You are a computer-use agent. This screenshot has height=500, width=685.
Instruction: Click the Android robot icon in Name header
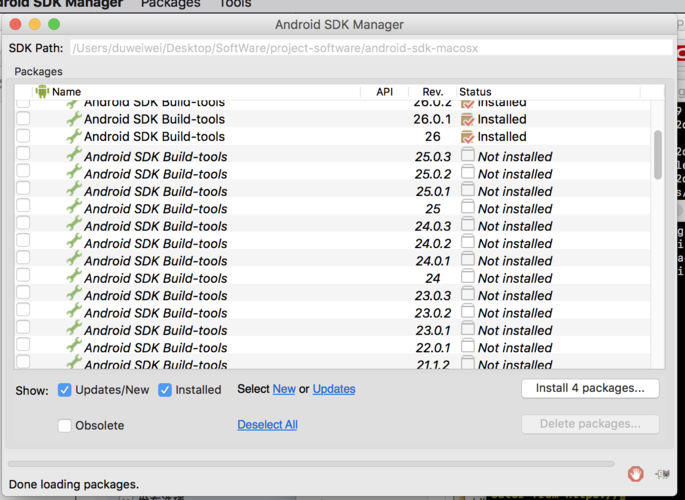[42, 92]
